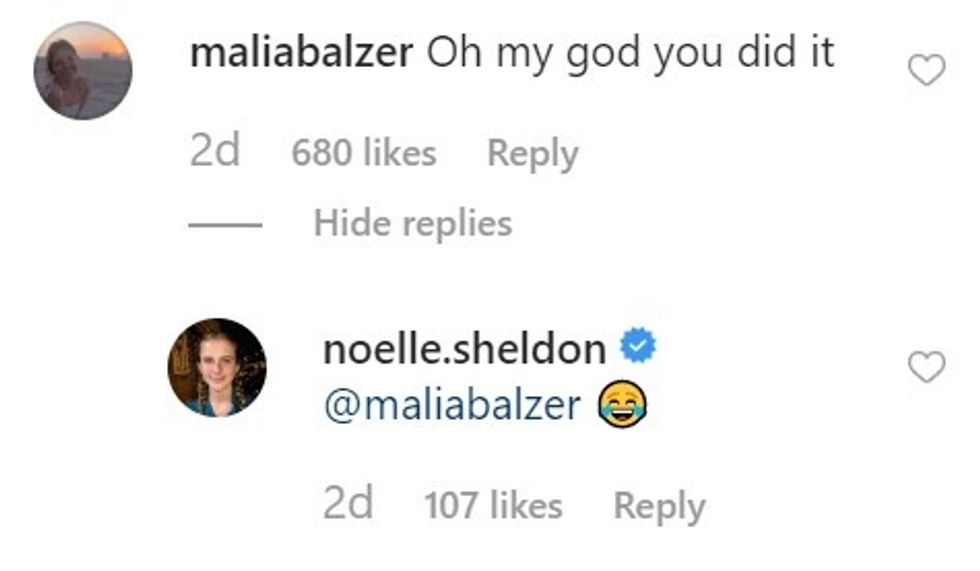Open maliabalzer's profile picture
Viewport: 980px width, 571px height.
click(x=83, y=71)
